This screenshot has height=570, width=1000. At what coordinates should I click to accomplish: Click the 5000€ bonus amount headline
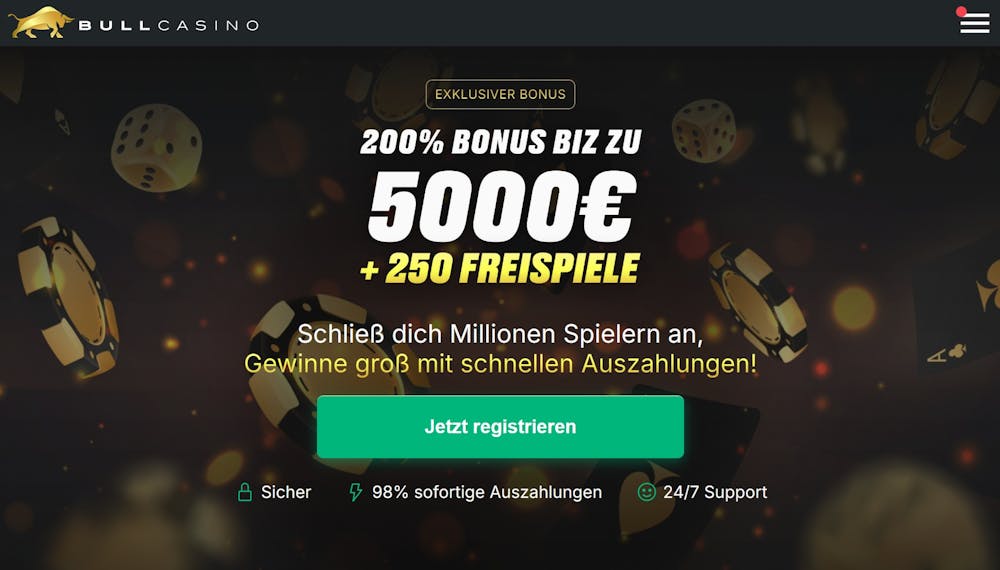coord(502,207)
